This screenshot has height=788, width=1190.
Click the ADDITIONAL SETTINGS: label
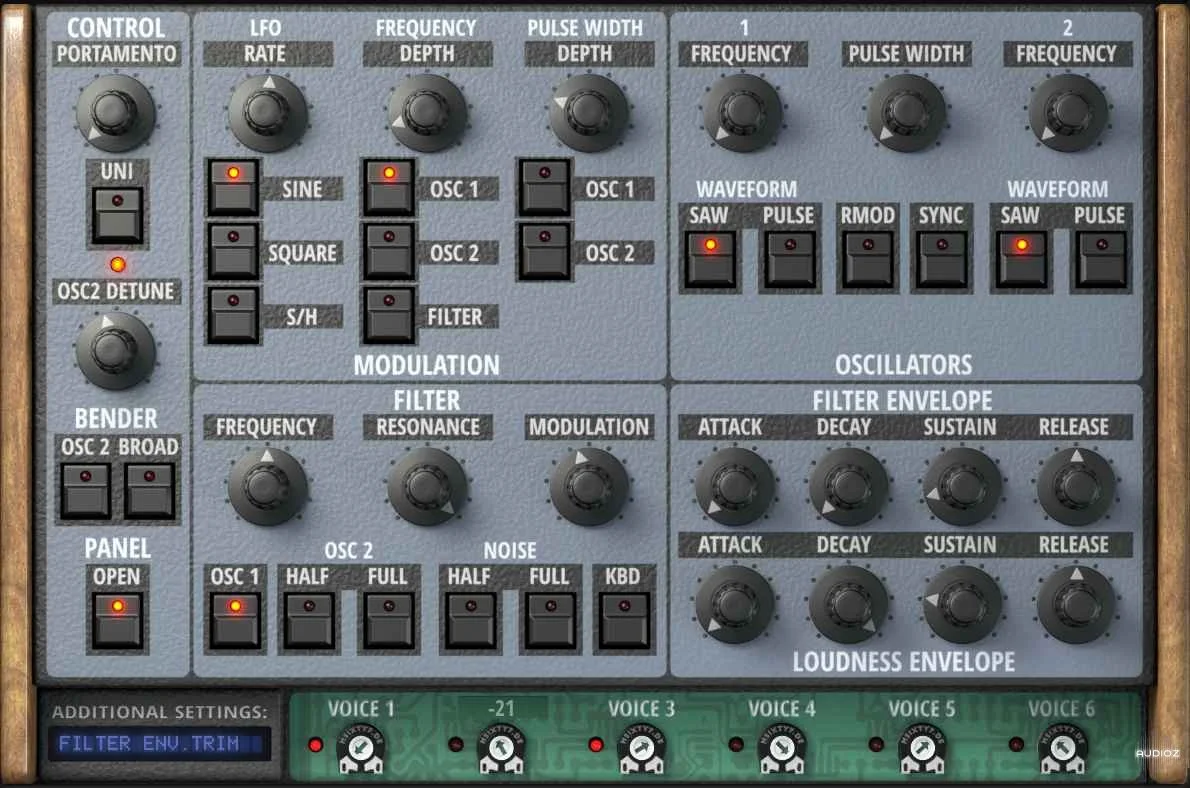pos(159,712)
